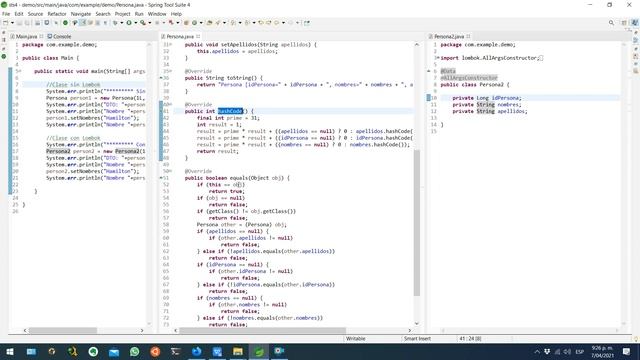Click the taskbar clock showing 9:26 p.m.
Viewport: 640px width, 360px height.
[x=602, y=351]
